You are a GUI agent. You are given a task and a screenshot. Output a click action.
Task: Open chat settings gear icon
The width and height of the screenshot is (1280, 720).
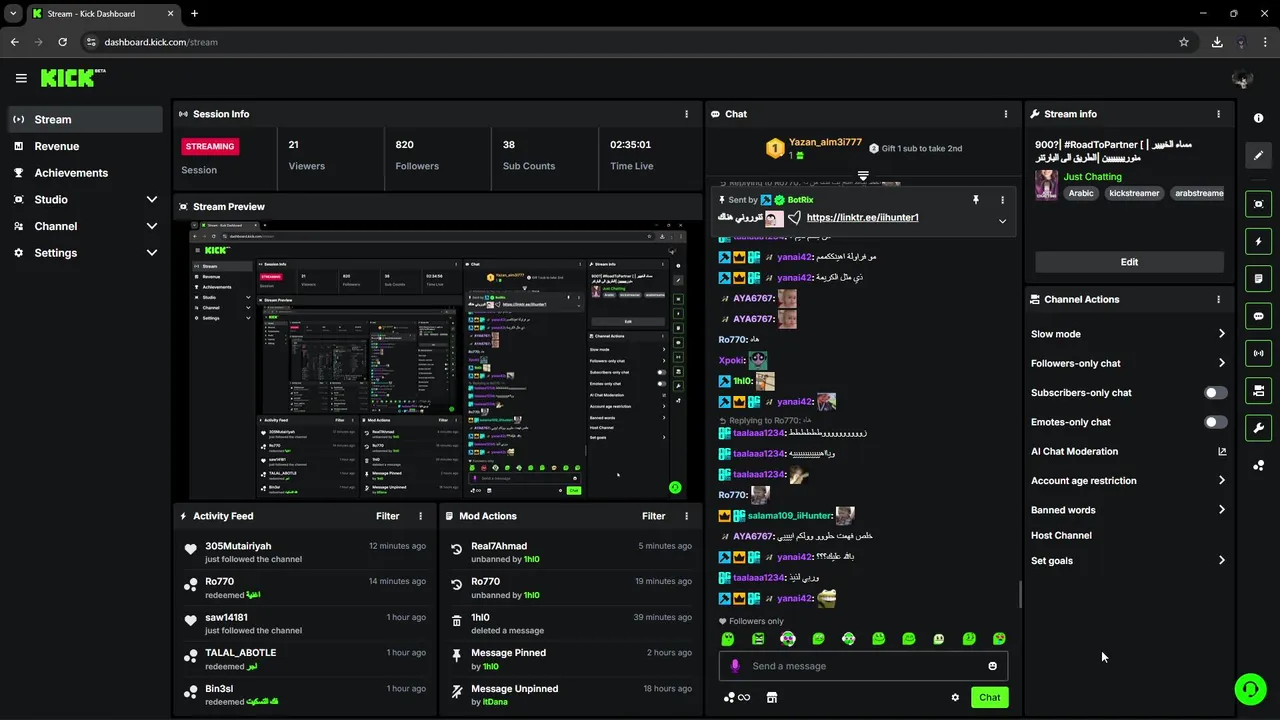coord(955,698)
